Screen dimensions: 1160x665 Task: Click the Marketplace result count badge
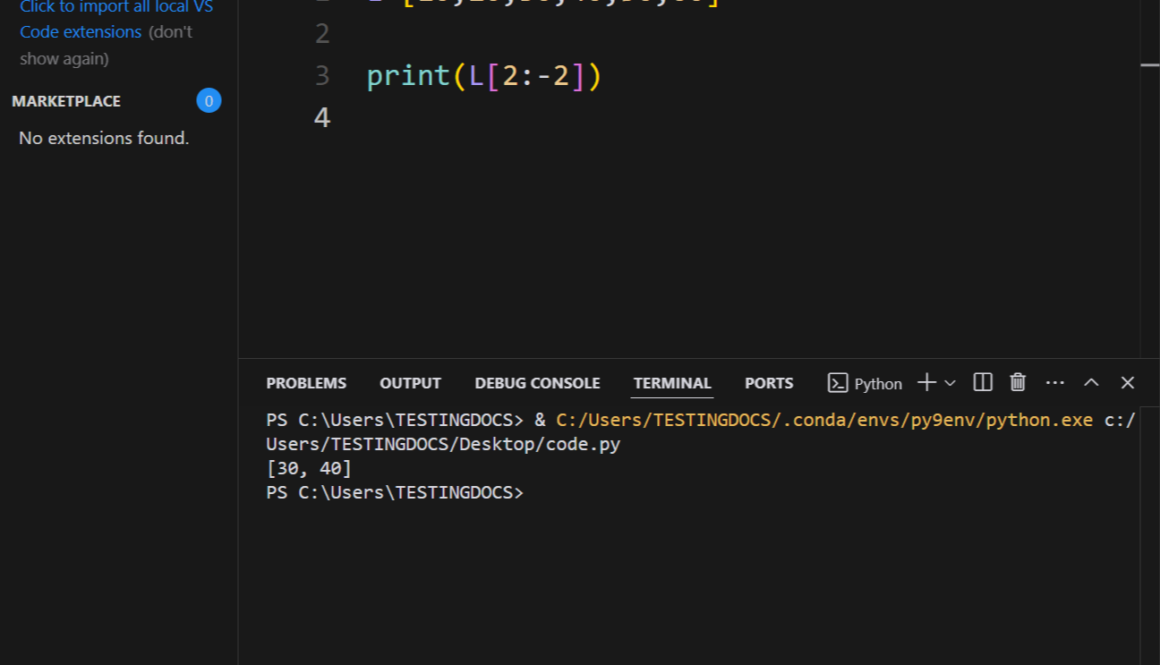[x=208, y=101]
